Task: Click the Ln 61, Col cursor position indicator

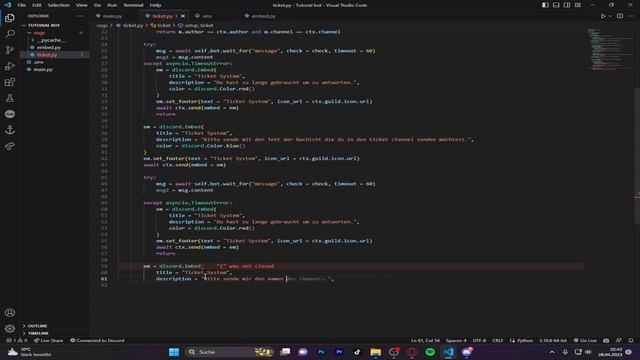Action: point(425,340)
